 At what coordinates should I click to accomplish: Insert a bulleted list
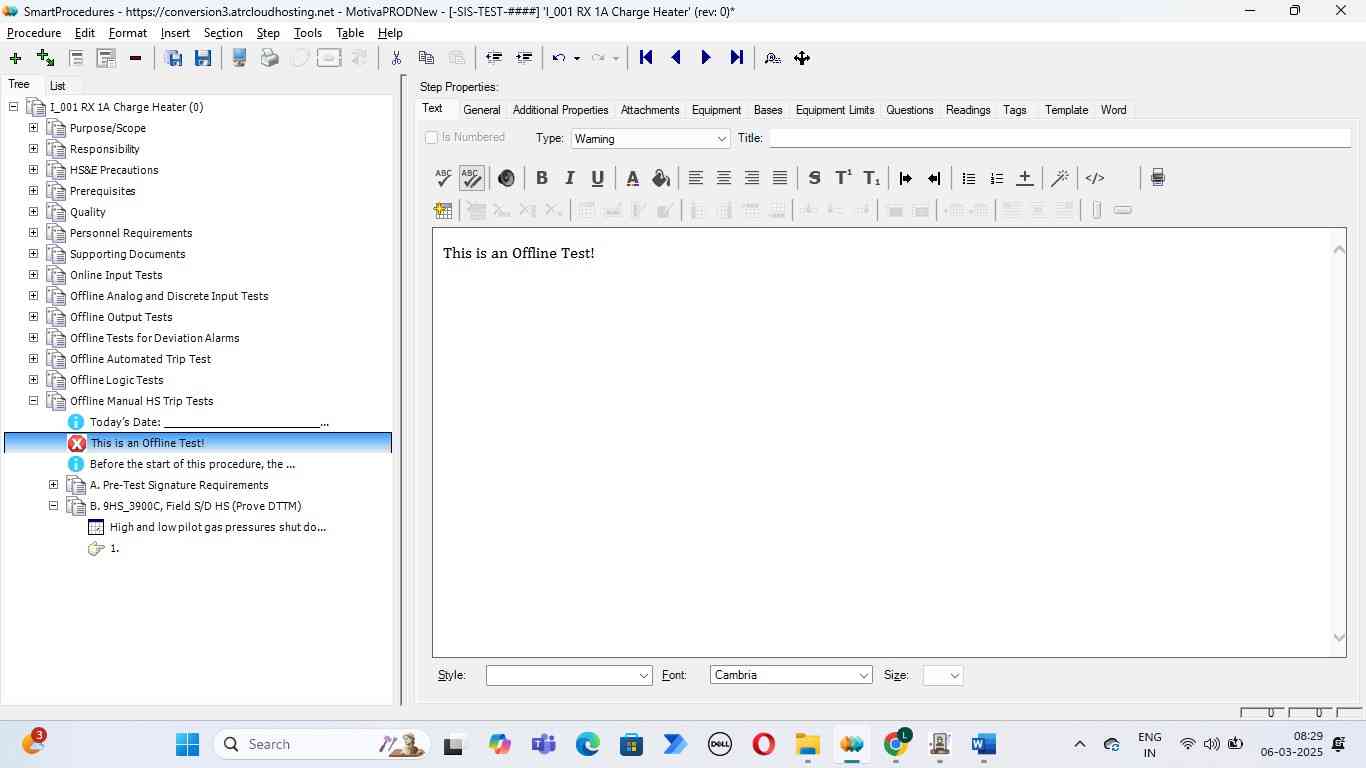click(x=968, y=178)
